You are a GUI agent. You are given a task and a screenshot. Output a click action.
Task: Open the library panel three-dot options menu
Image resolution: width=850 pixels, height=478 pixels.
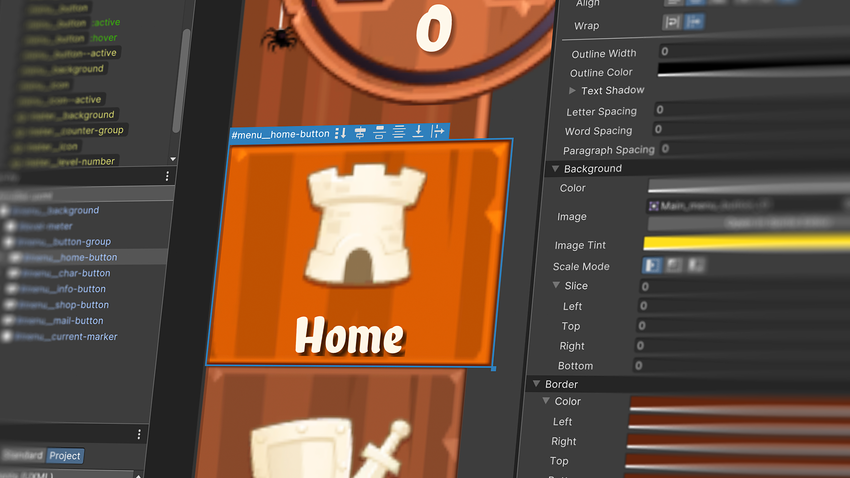tap(139, 435)
